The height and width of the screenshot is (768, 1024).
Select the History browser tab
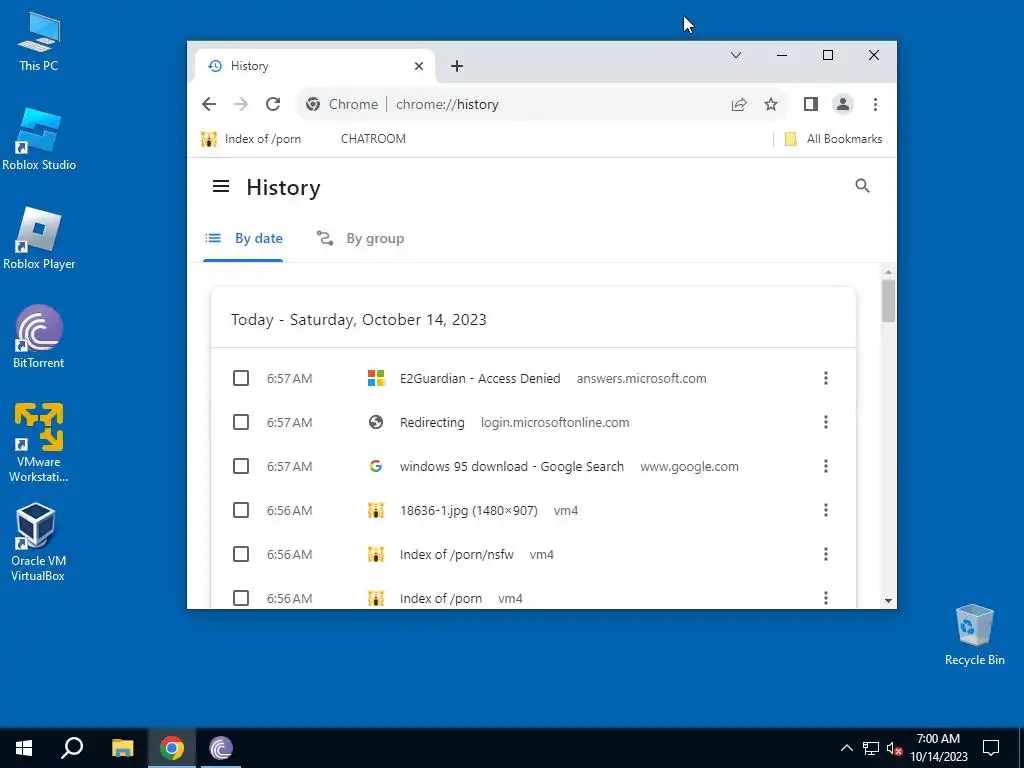315,66
